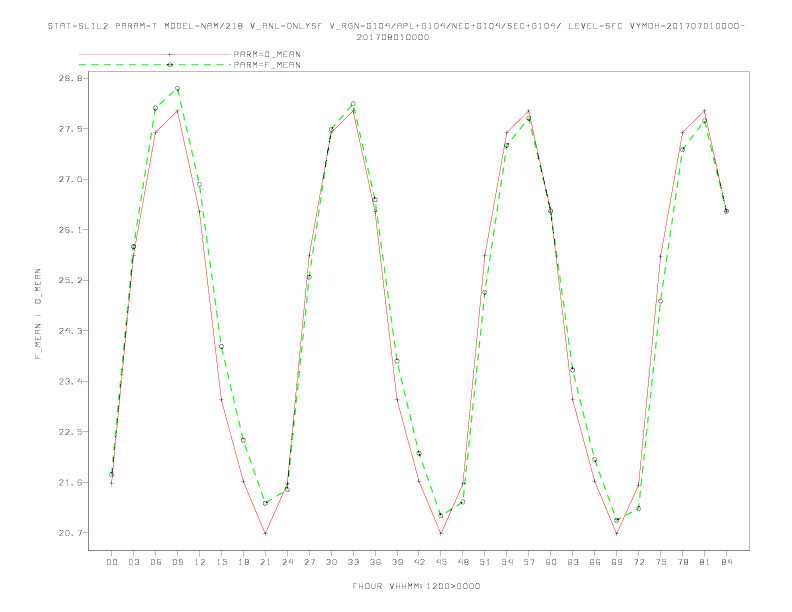Viewport: 792px width, 612px height.
Task: Click the x-axis hour label 72
Action: tap(638, 562)
